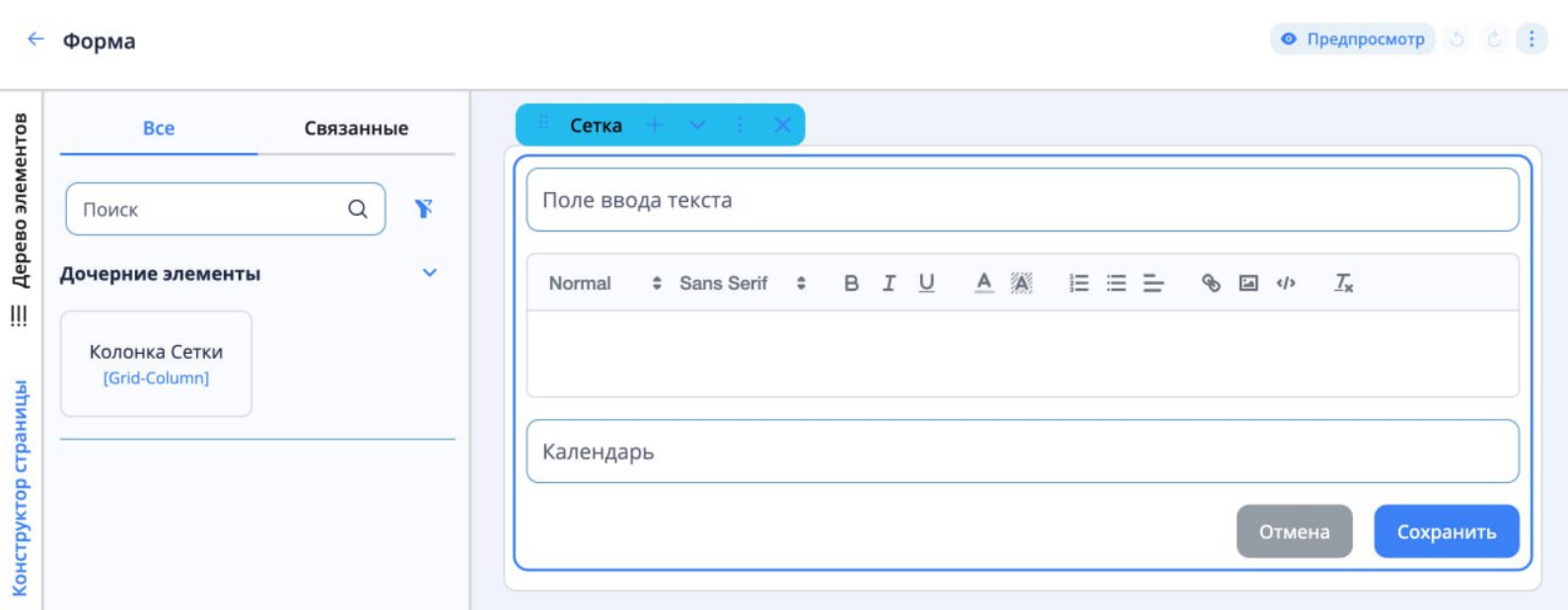Insert a code block
1568x610 pixels.
(x=1286, y=283)
